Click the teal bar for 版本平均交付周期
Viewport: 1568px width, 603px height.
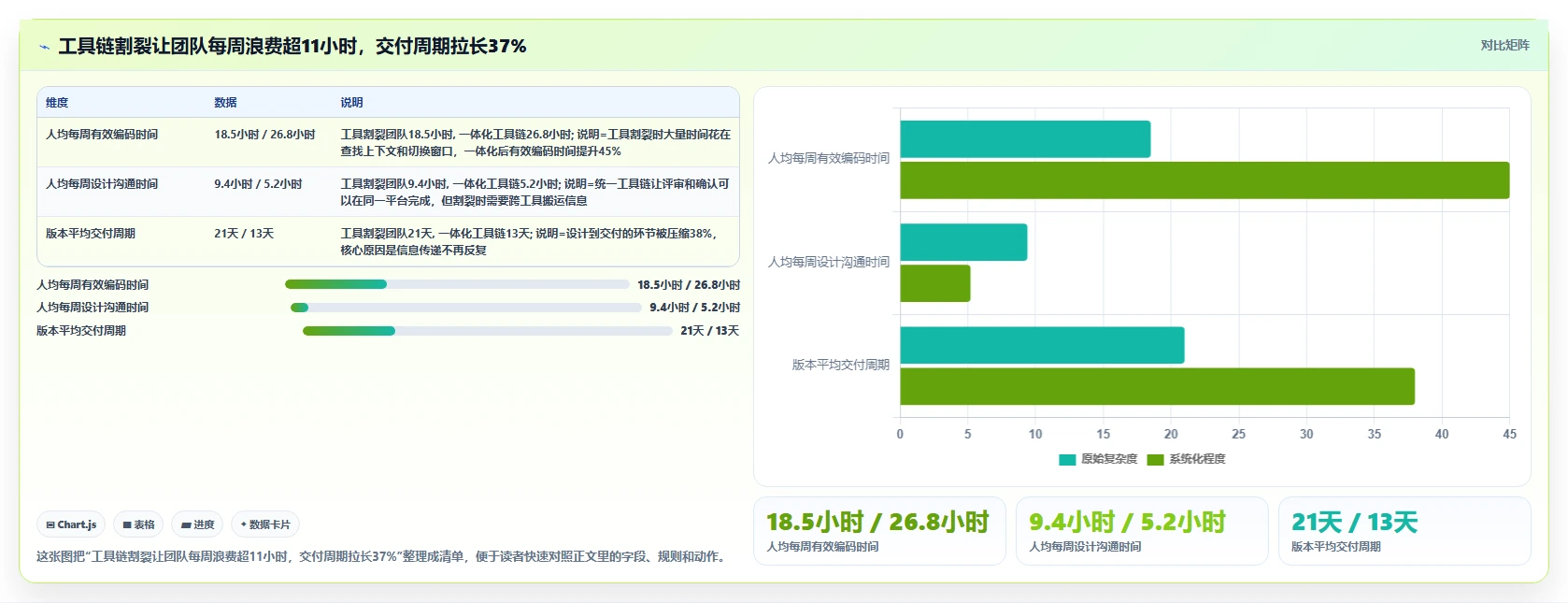pos(1042,345)
